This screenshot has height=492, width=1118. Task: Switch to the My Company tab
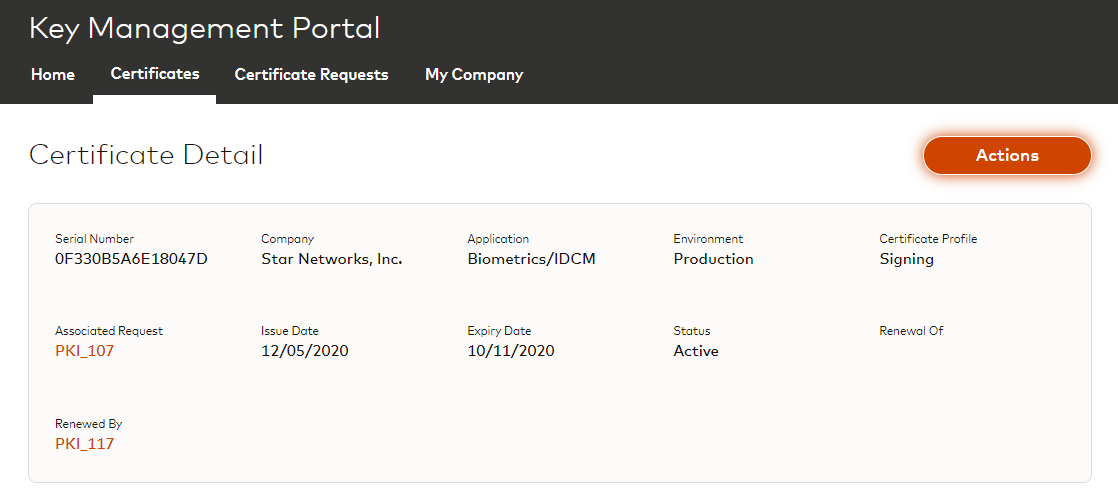[x=474, y=75]
